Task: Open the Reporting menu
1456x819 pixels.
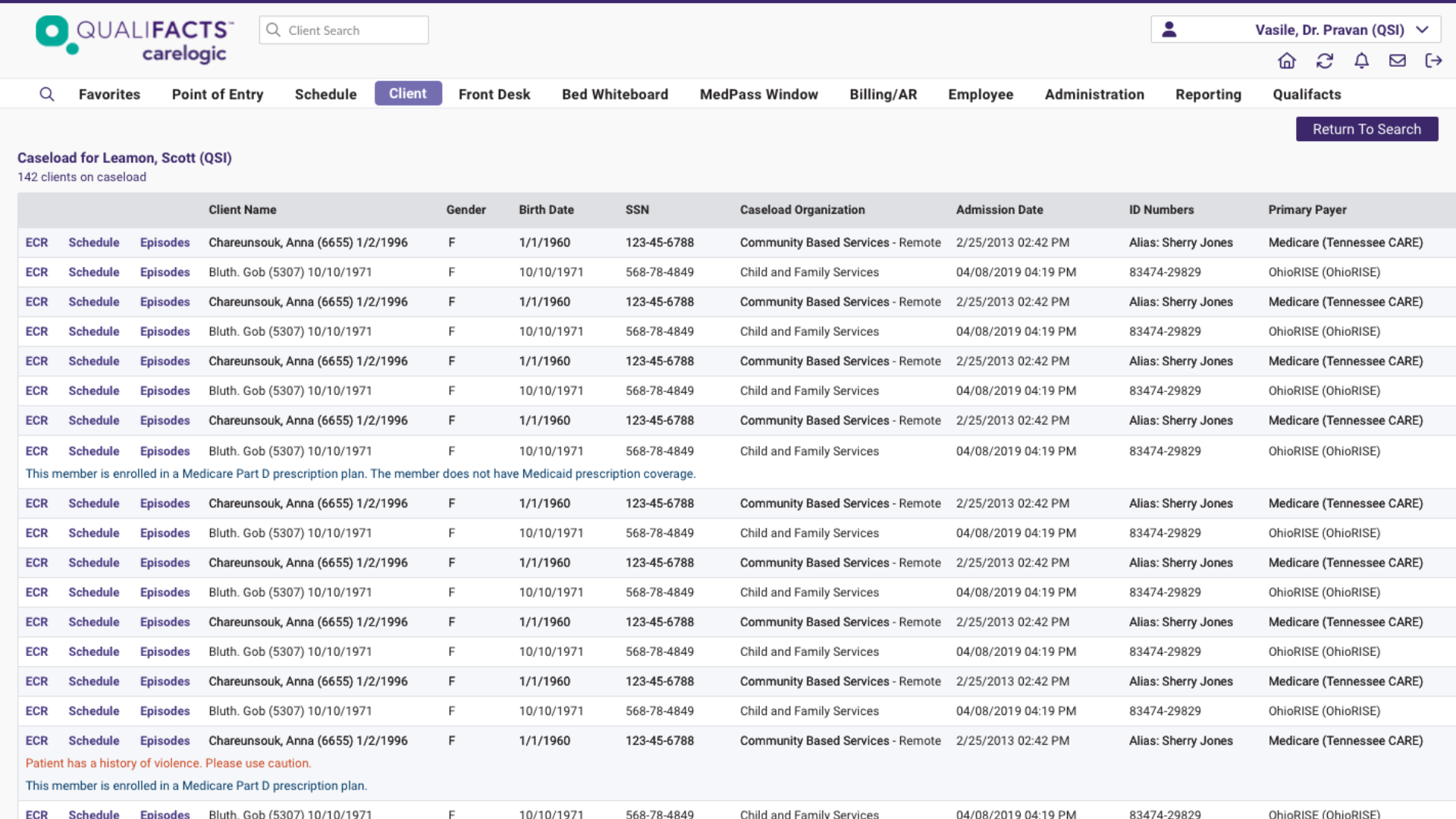Action: pos(1208,94)
